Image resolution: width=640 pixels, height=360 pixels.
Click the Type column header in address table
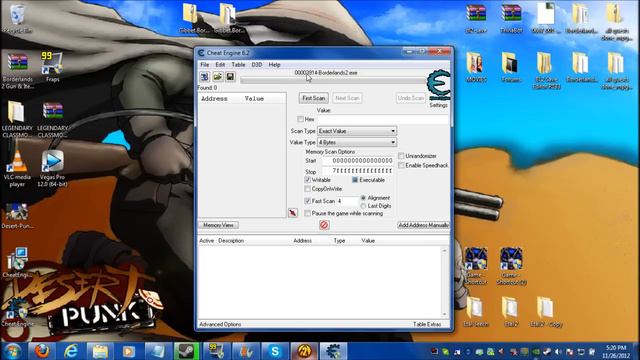(339, 241)
